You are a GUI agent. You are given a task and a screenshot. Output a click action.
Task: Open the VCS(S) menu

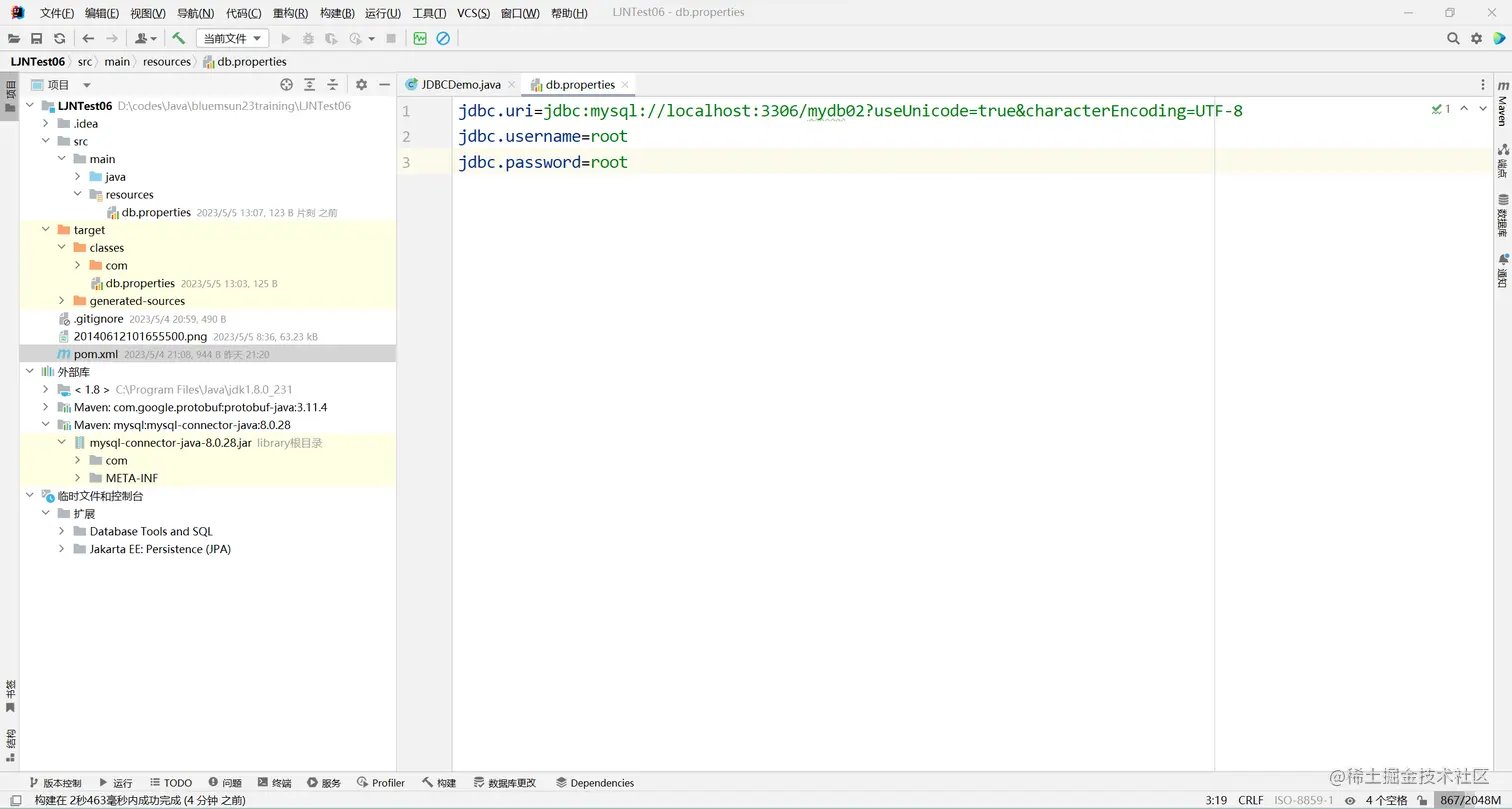[473, 13]
